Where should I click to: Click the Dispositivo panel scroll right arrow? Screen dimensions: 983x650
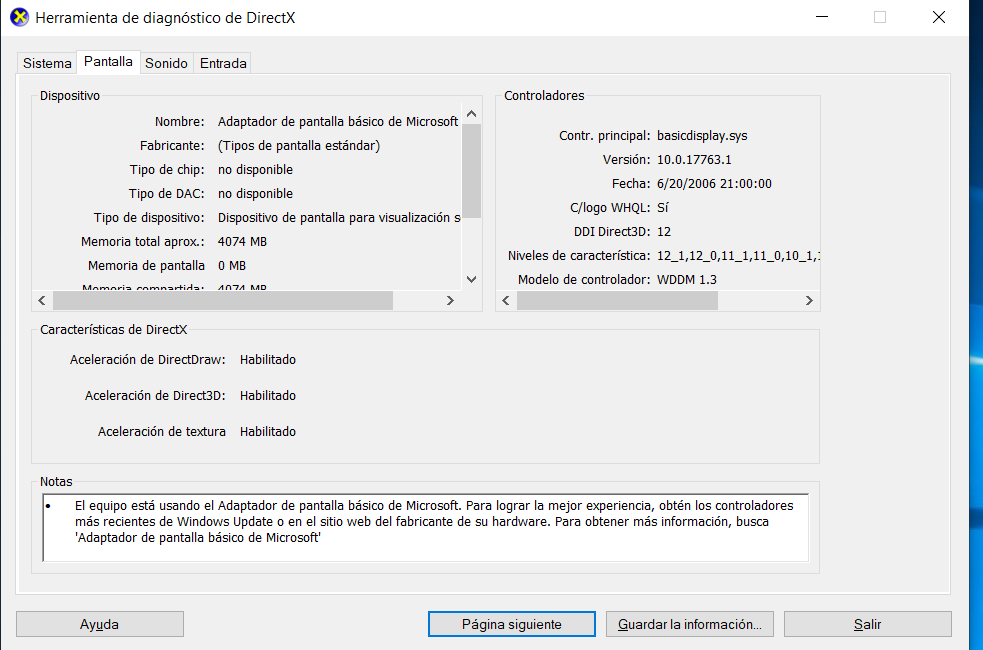point(449,300)
